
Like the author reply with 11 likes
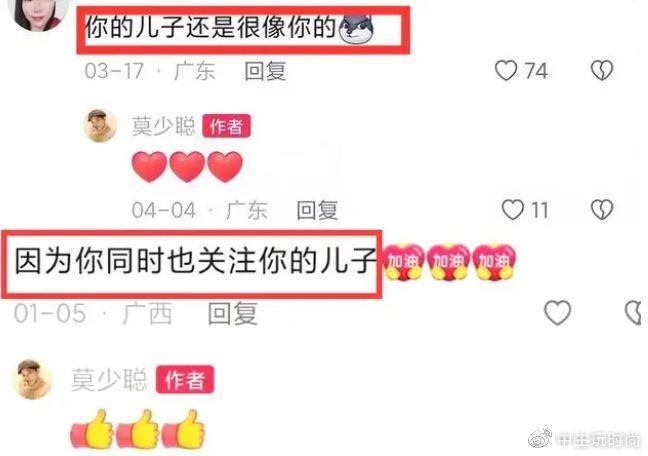(x=513, y=210)
